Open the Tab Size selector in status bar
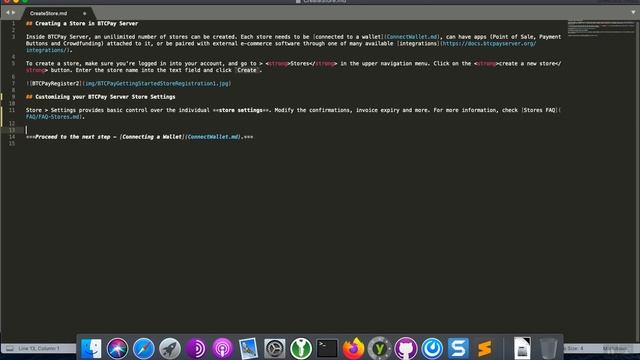This screenshot has width=640, height=360. click(x=573, y=348)
